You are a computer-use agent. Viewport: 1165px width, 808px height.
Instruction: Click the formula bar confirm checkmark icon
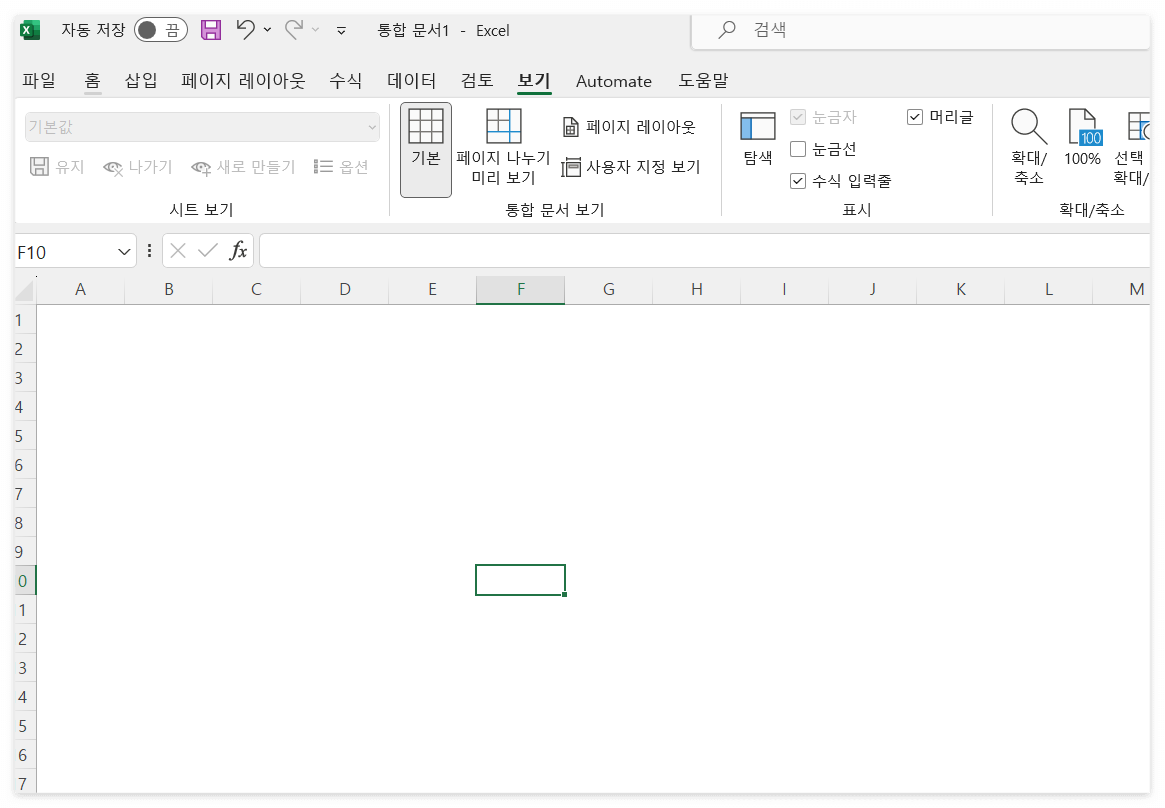pyautogui.click(x=208, y=251)
